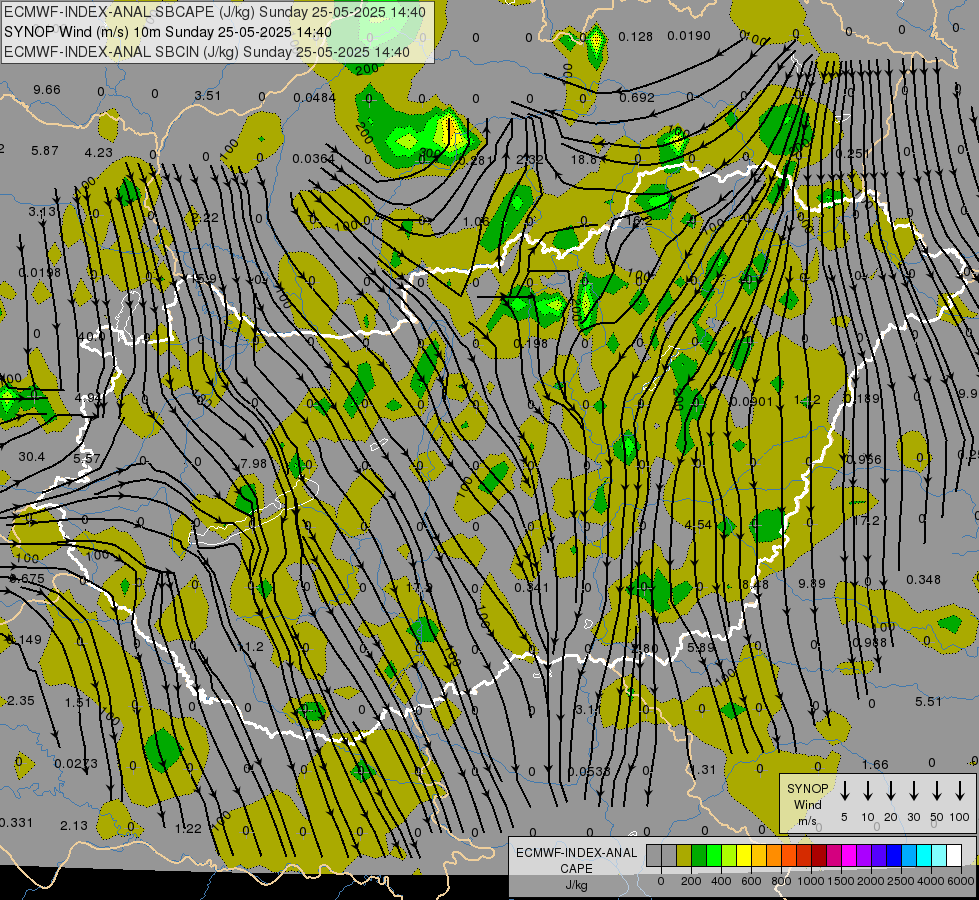
Task: Click the map value 4.94
Action: 87,398
